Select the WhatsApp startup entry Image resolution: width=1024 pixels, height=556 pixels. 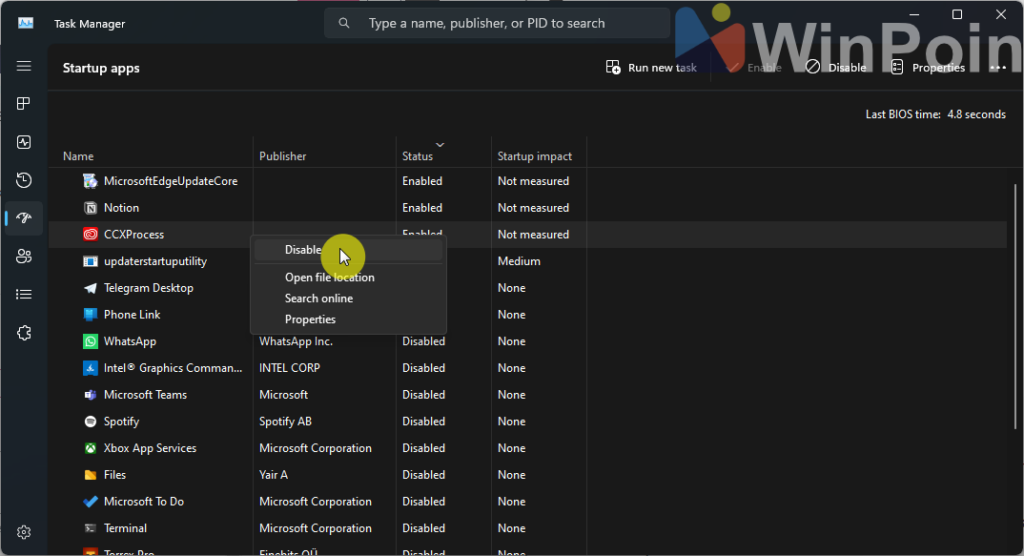click(x=130, y=341)
